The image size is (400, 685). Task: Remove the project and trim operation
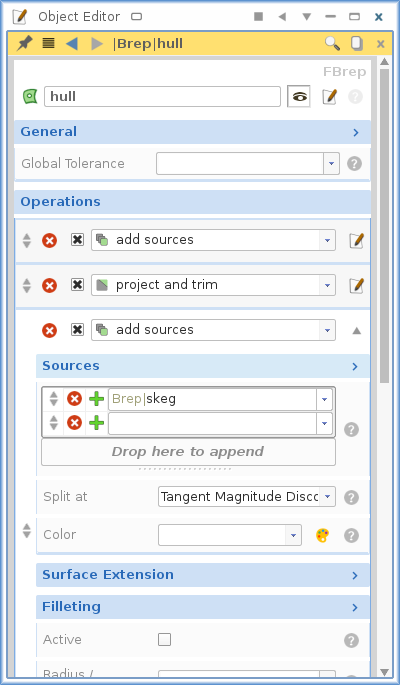(x=49, y=286)
